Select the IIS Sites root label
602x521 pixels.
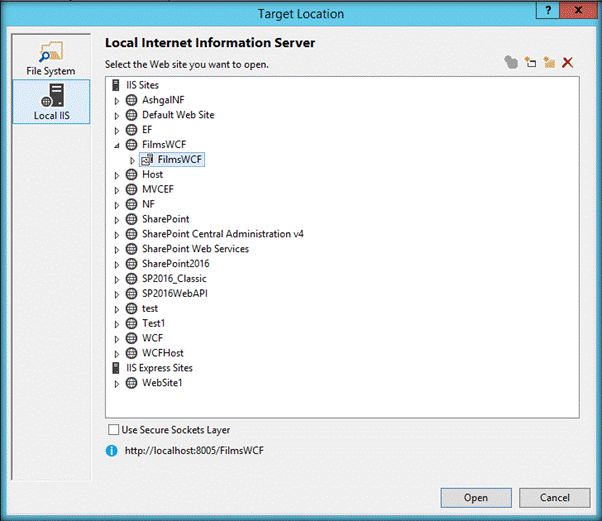142,85
